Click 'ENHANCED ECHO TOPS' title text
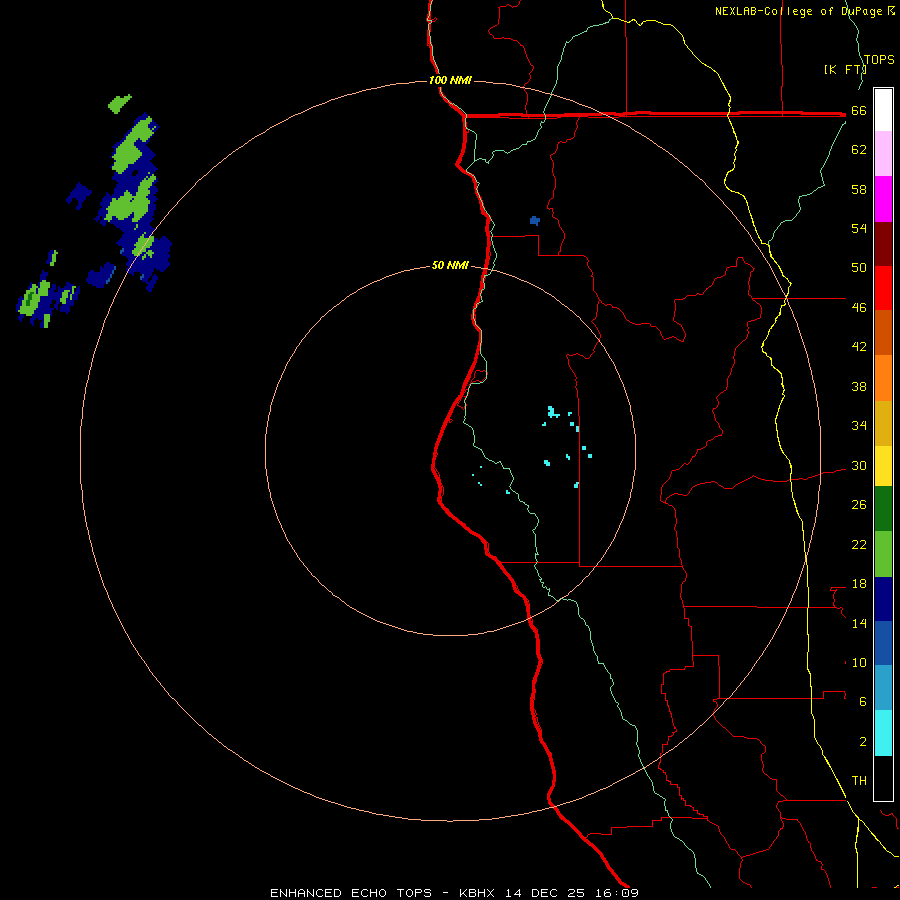The height and width of the screenshot is (900, 900). (351, 893)
